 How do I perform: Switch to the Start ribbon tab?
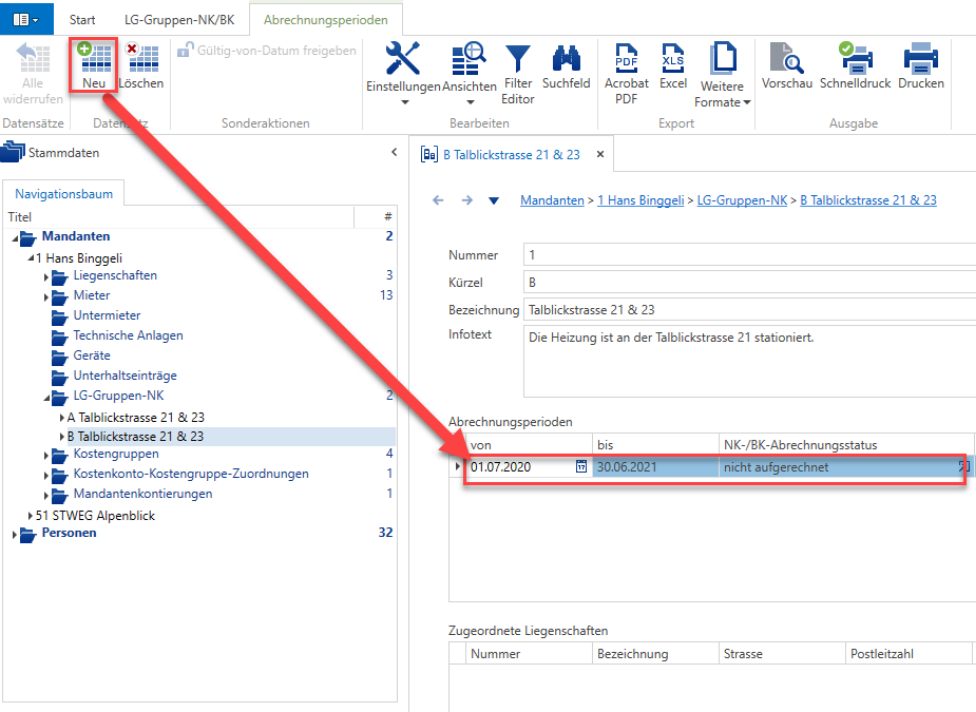click(82, 19)
